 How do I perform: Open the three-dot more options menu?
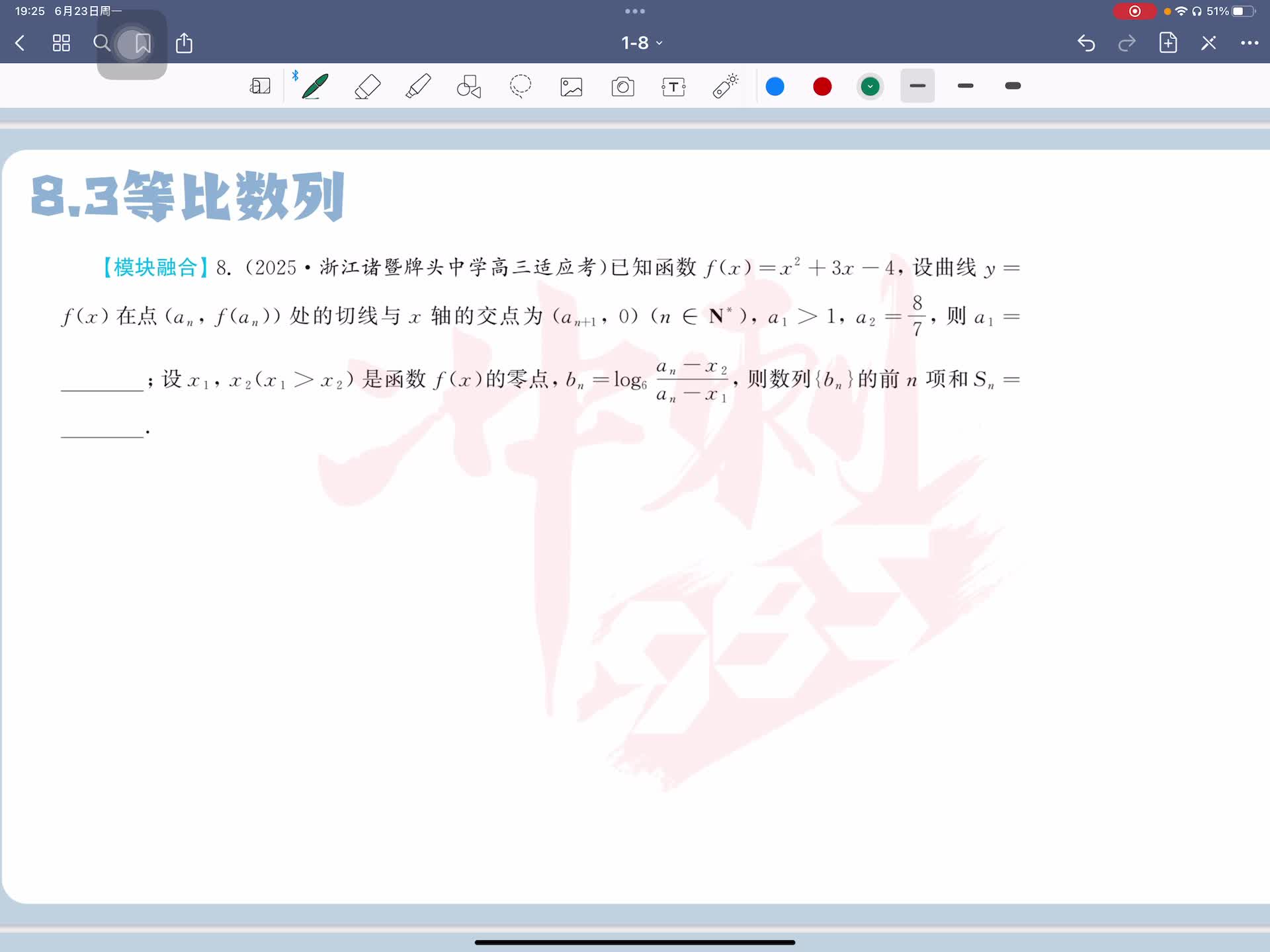pos(1249,43)
